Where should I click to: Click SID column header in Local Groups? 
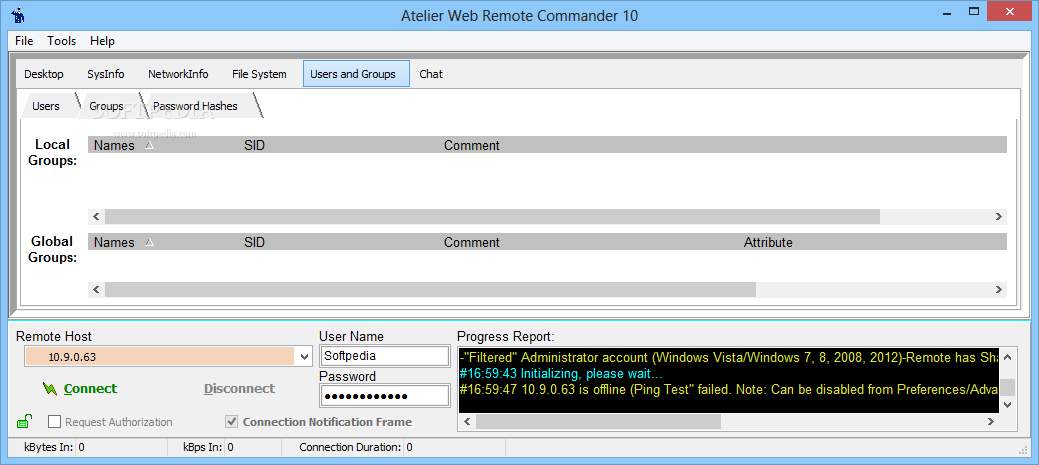tap(254, 145)
